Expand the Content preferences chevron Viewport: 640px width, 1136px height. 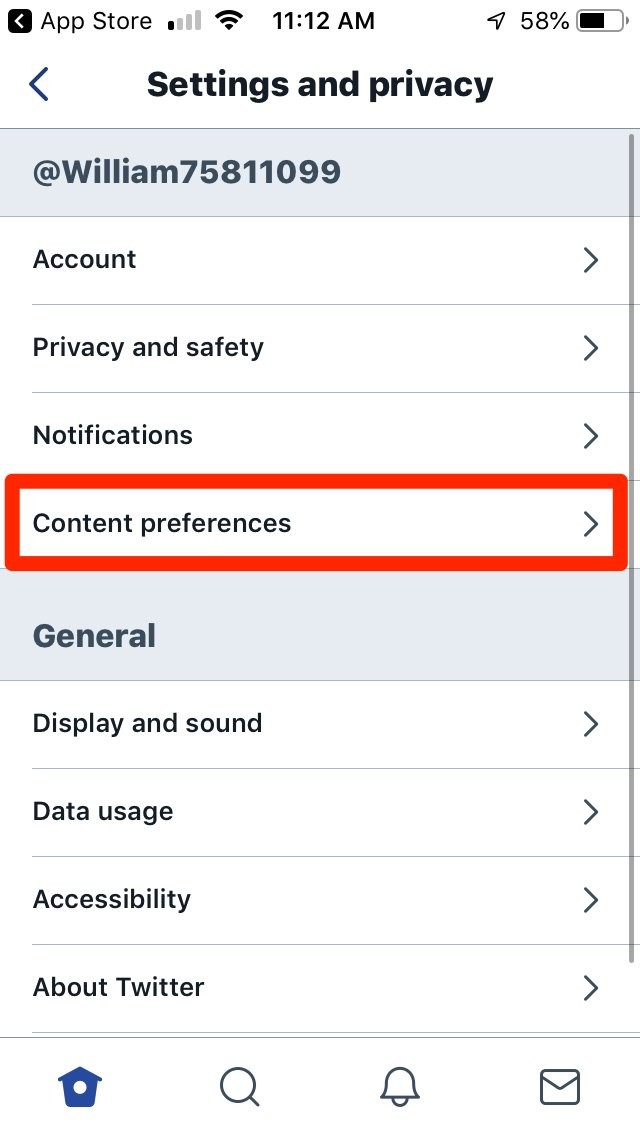pos(591,524)
